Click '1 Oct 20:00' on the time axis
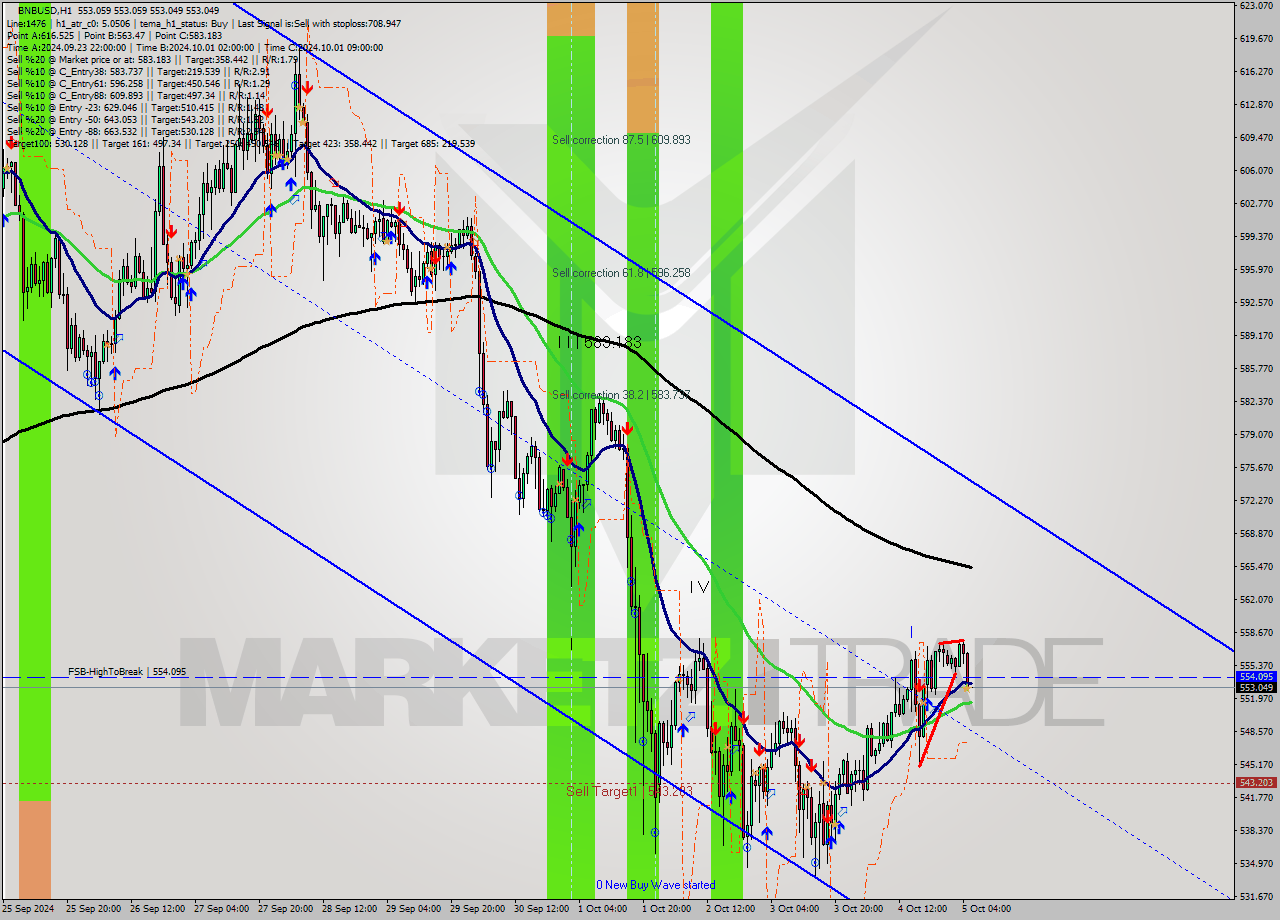 pos(667,909)
